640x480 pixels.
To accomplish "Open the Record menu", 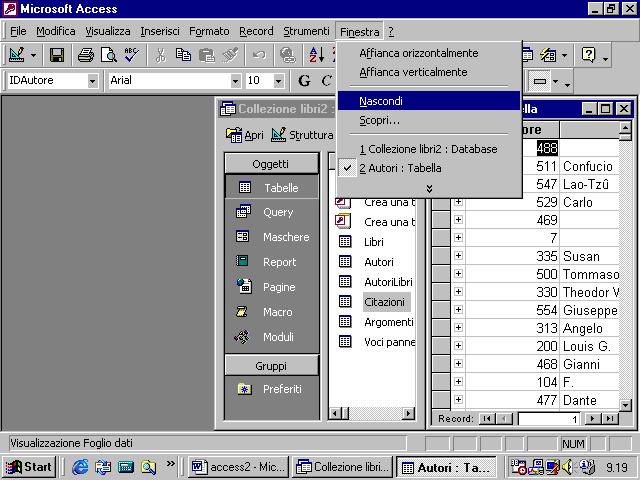I will click(256, 31).
